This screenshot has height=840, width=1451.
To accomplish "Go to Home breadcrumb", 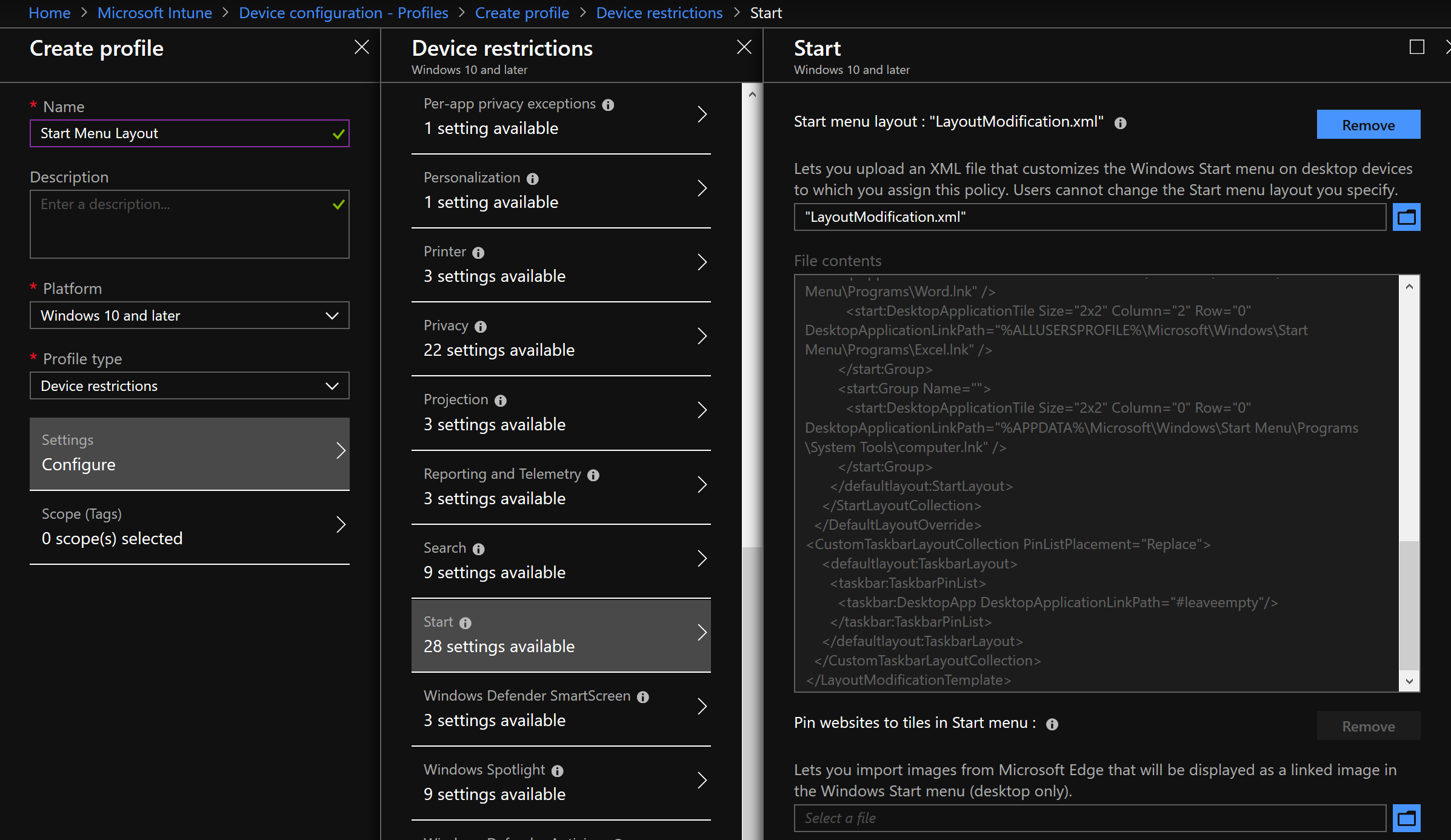I will (50, 13).
